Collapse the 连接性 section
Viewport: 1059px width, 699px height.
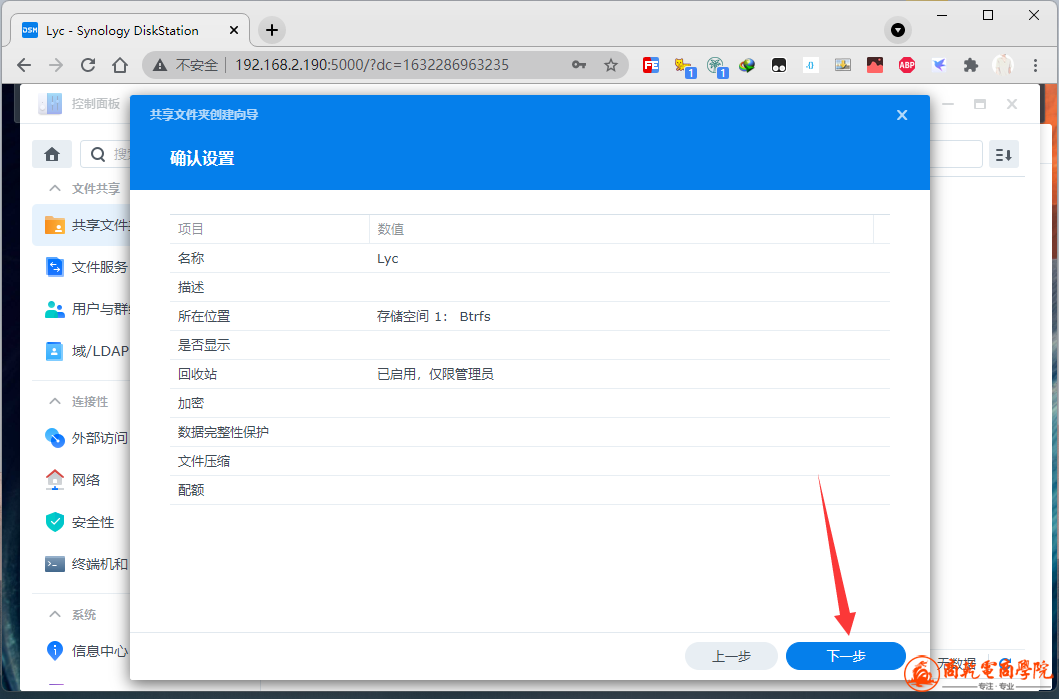coord(55,402)
